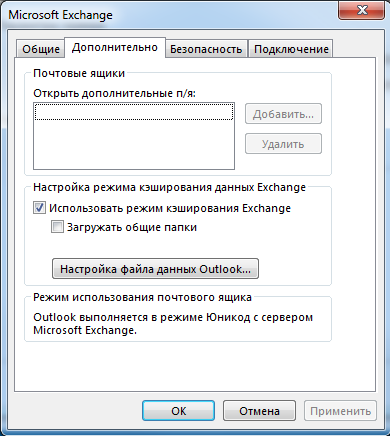Click inside the additional mailboxes list

tap(134, 136)
